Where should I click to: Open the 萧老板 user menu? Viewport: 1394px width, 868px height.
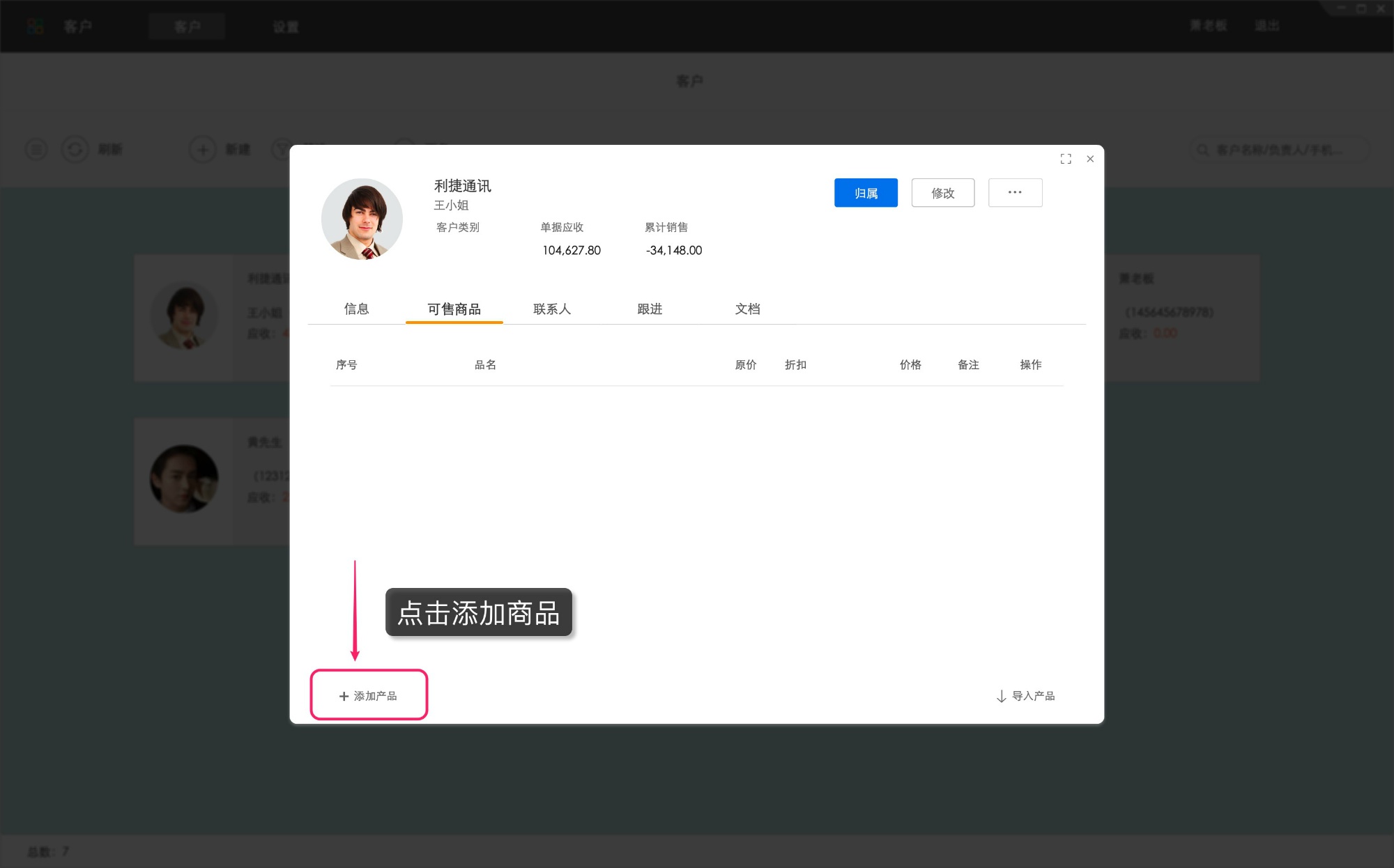(x=1207, y=25)
